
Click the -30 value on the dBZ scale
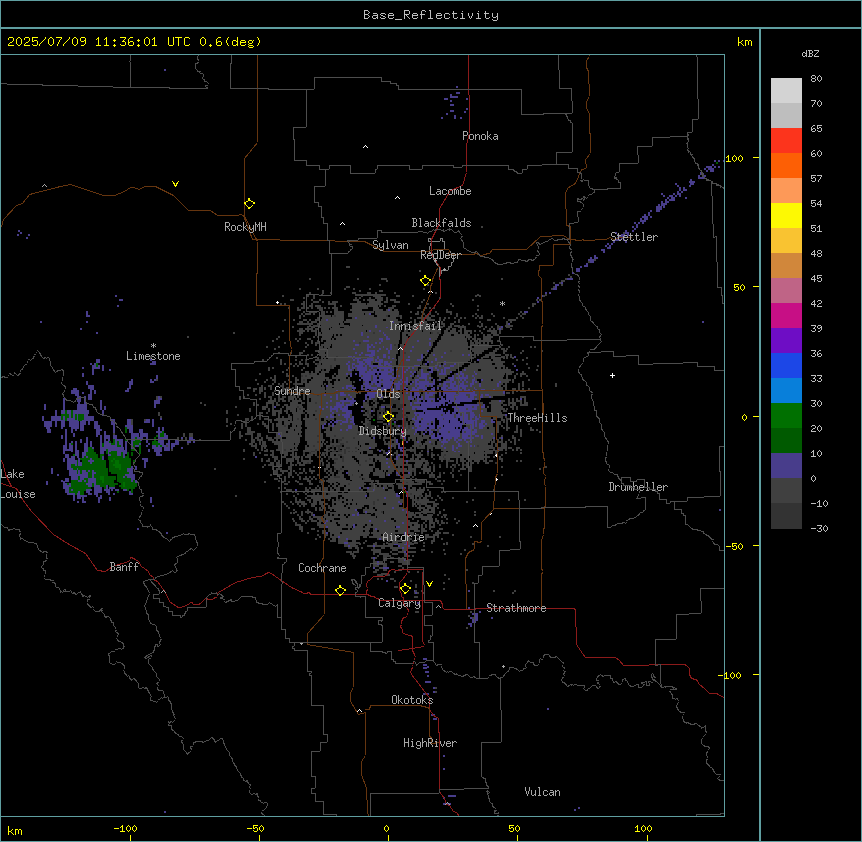pos(819,528)
